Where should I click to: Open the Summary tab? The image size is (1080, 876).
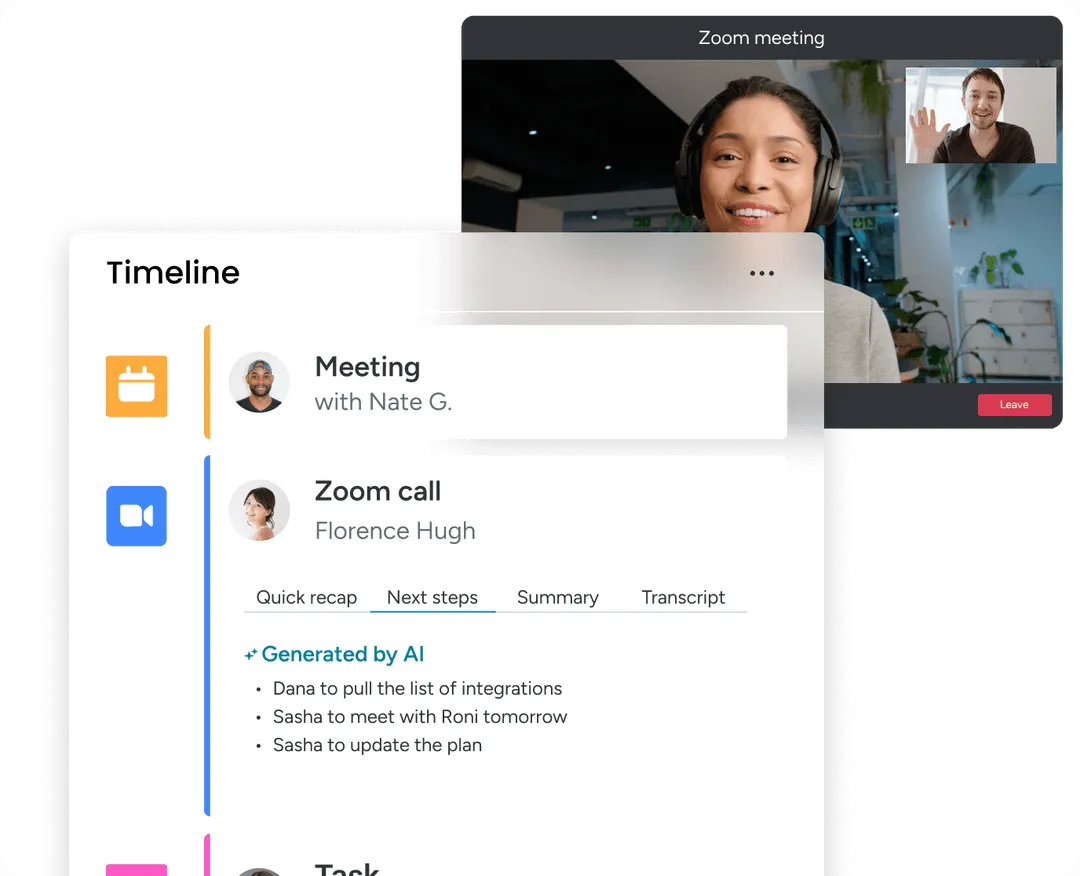558,597
